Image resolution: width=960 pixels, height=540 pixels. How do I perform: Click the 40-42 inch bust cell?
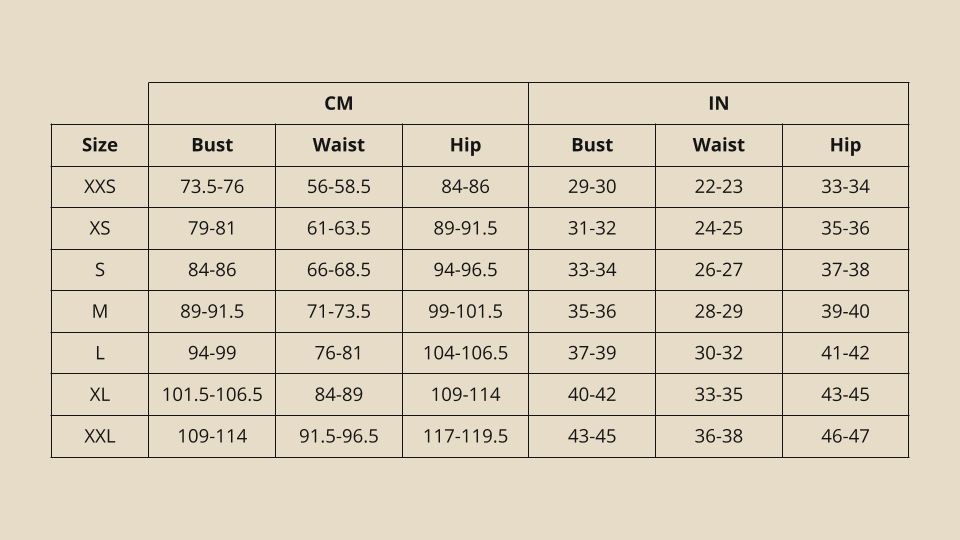(x=592, y=395)
